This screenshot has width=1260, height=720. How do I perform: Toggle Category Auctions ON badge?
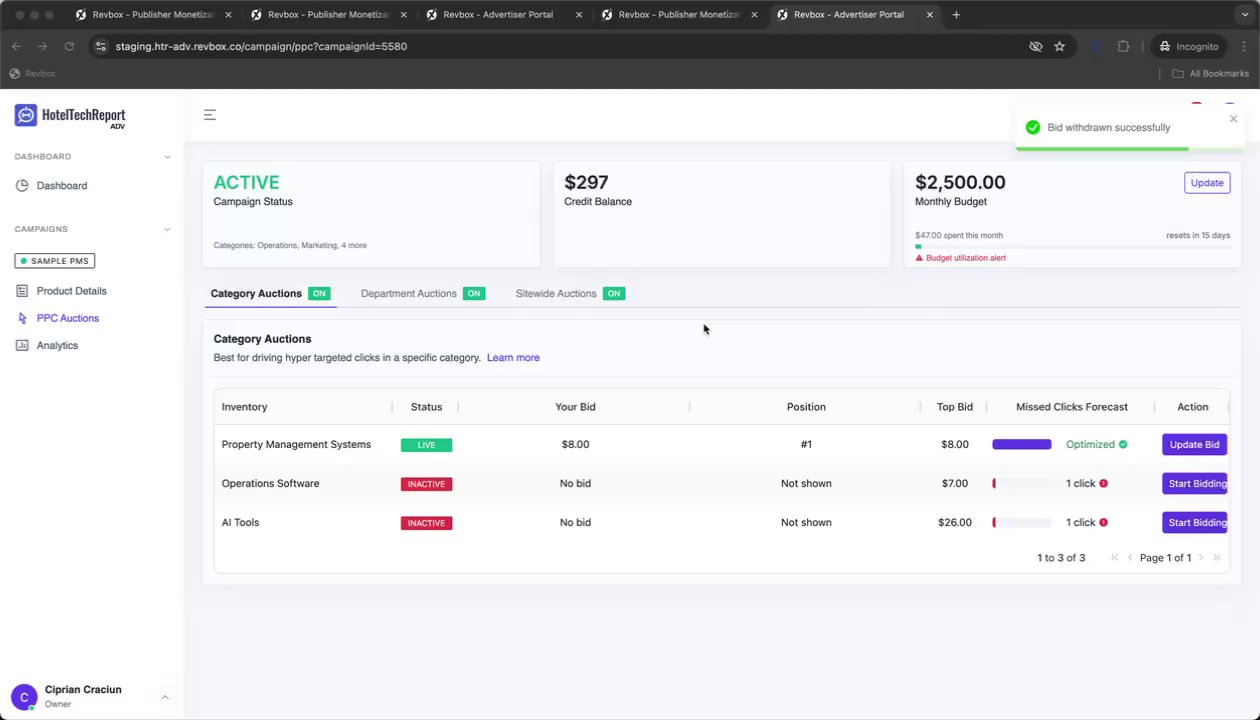pos(319,293)
